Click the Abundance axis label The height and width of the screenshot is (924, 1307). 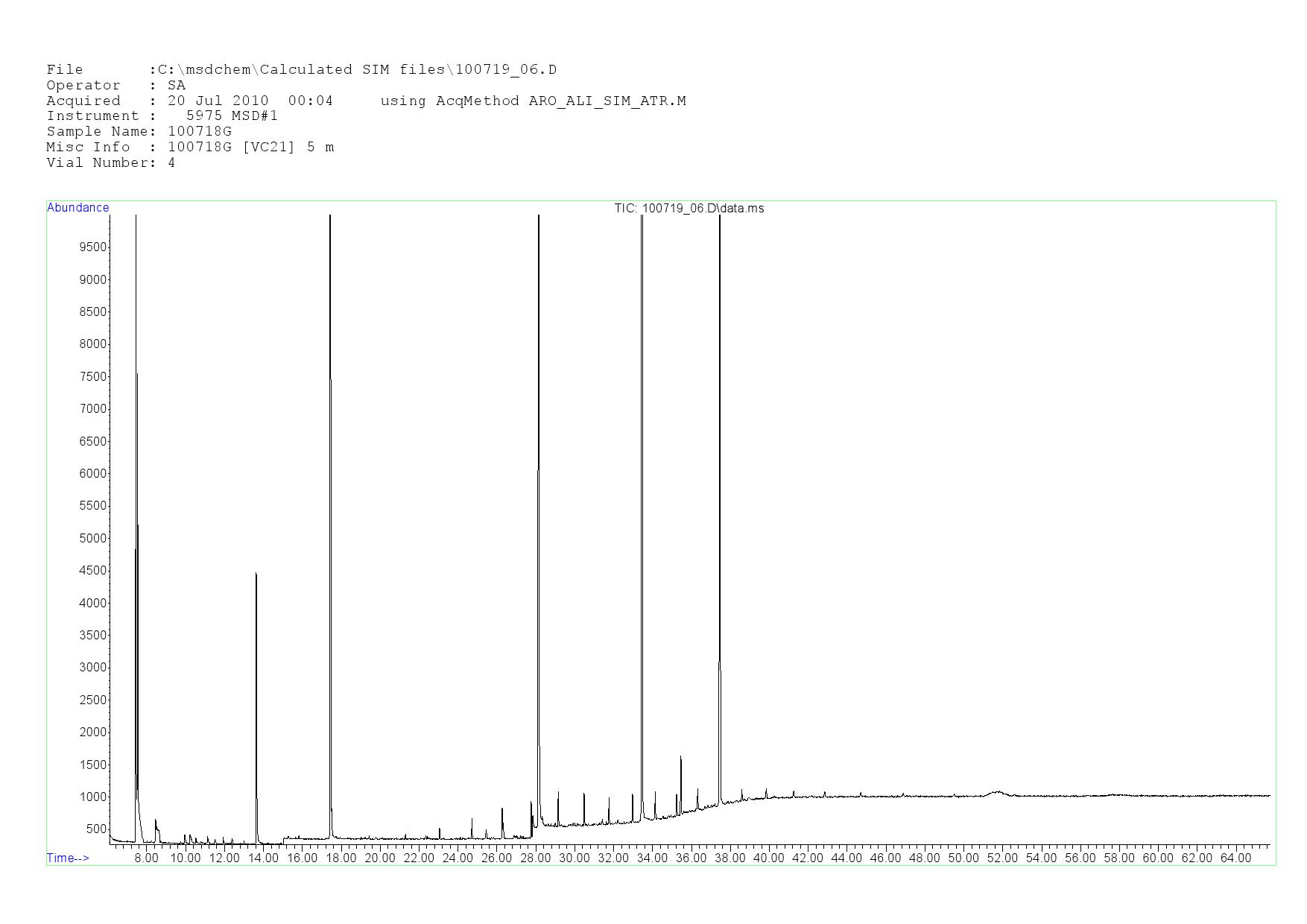77,208
